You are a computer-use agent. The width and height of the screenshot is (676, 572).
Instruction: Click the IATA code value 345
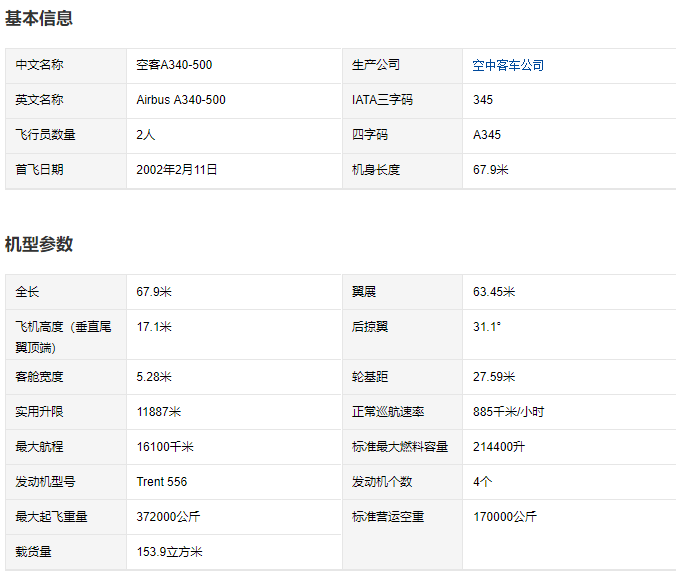[483, 100]
